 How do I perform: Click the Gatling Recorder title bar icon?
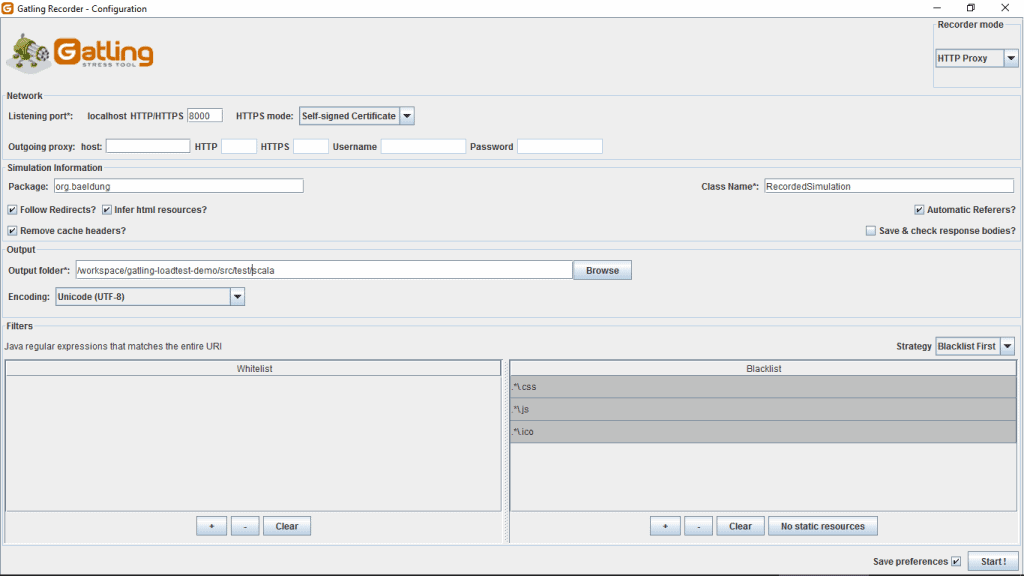click(9, 9)
